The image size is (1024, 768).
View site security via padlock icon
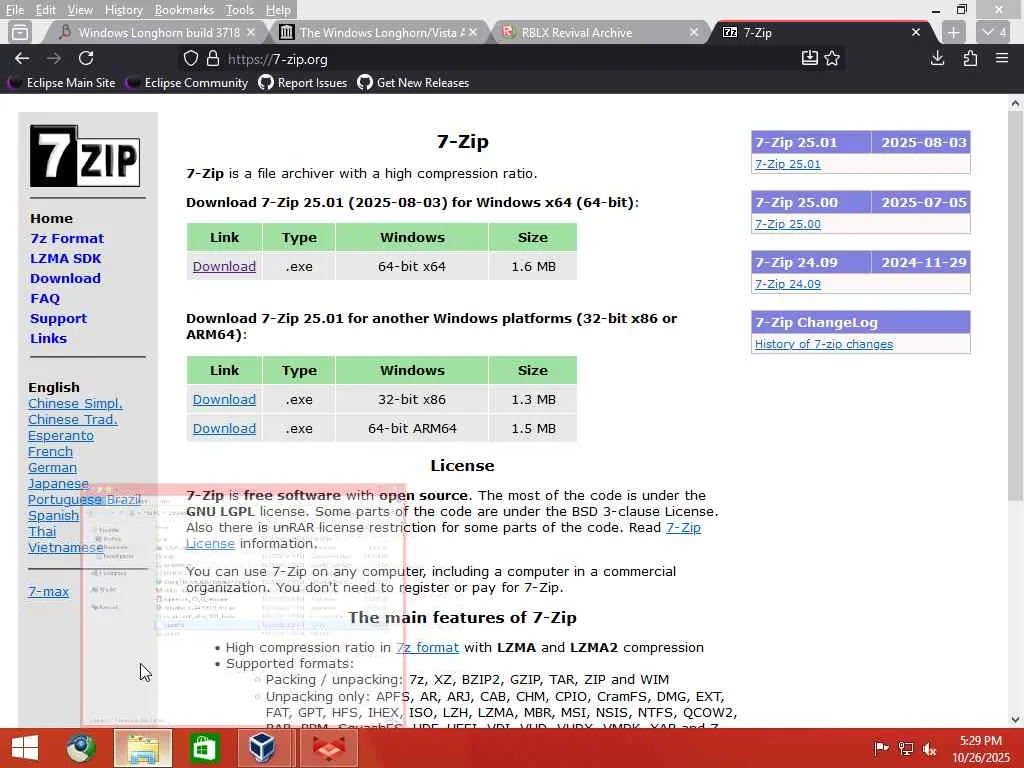213,59
